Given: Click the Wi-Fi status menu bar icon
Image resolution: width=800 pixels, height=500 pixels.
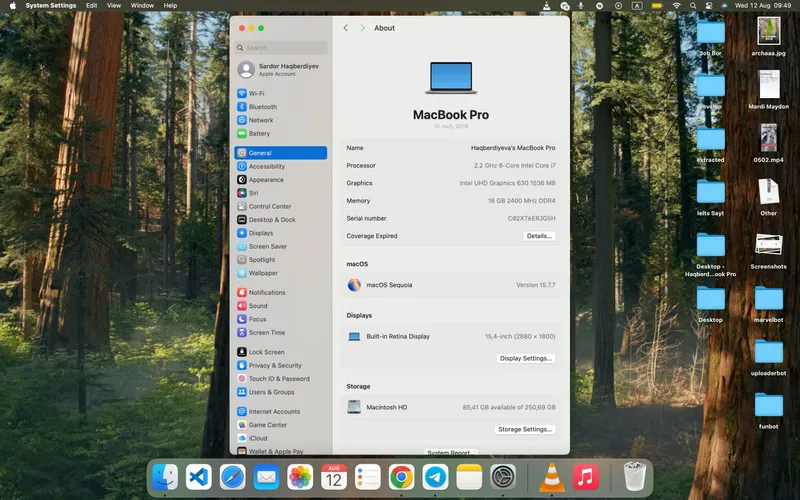Looking at the screenshot, I should pos(677,6).
